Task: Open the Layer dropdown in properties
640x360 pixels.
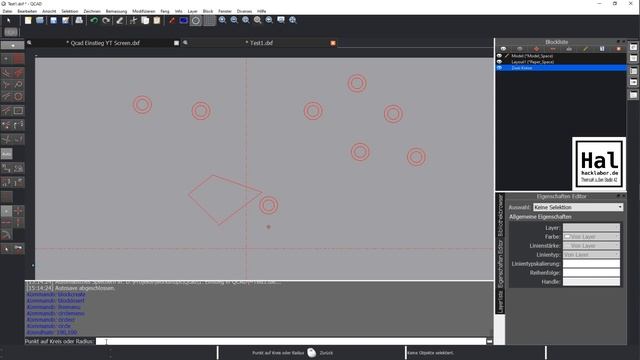Action: [591, 228]
